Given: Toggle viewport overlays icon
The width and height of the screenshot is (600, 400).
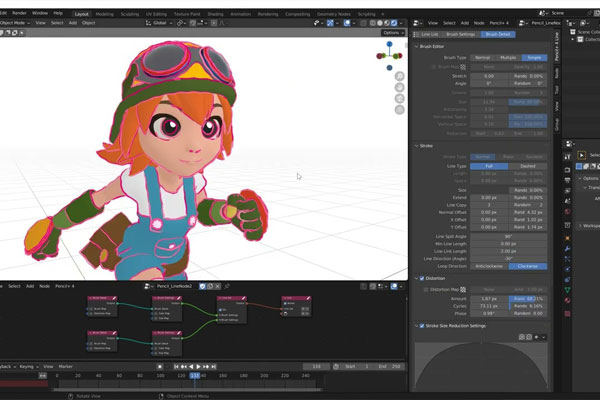Looking at the screenshot, I should point(347,23).
